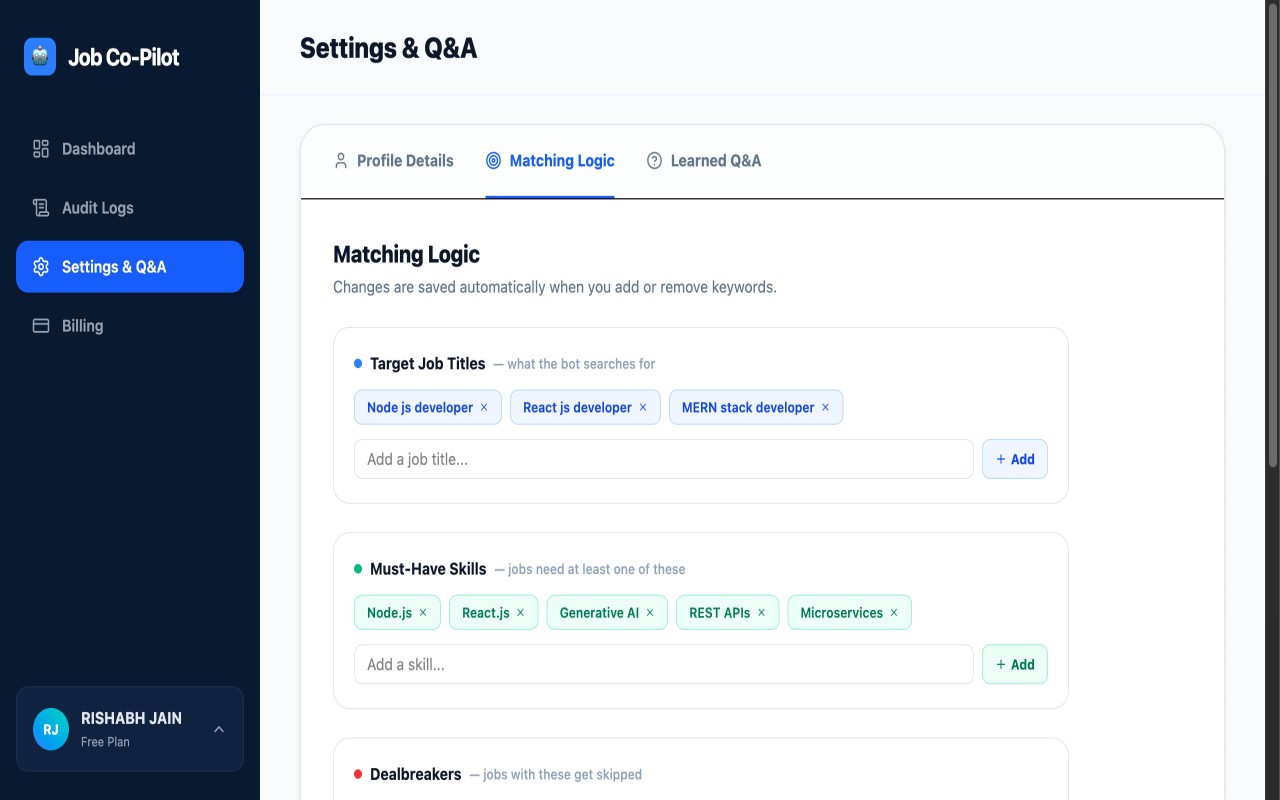Select Settings & Q&A in sidebar
Image resolution: width=1280 pixels, height=800 pixels.
click(130, 267)
